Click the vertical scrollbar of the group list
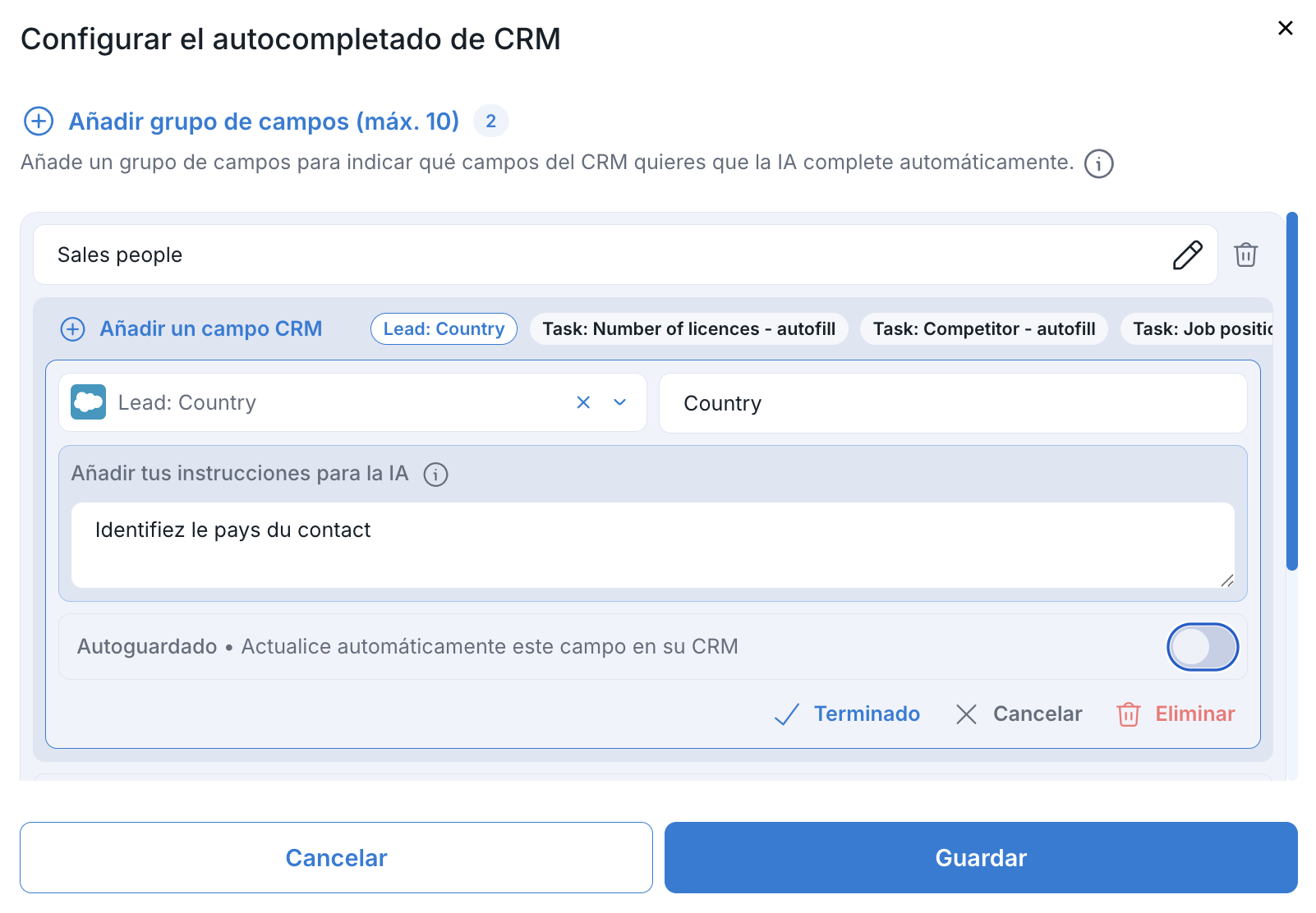Screen dimensions: 1316x913 [x=1291, y=391]
